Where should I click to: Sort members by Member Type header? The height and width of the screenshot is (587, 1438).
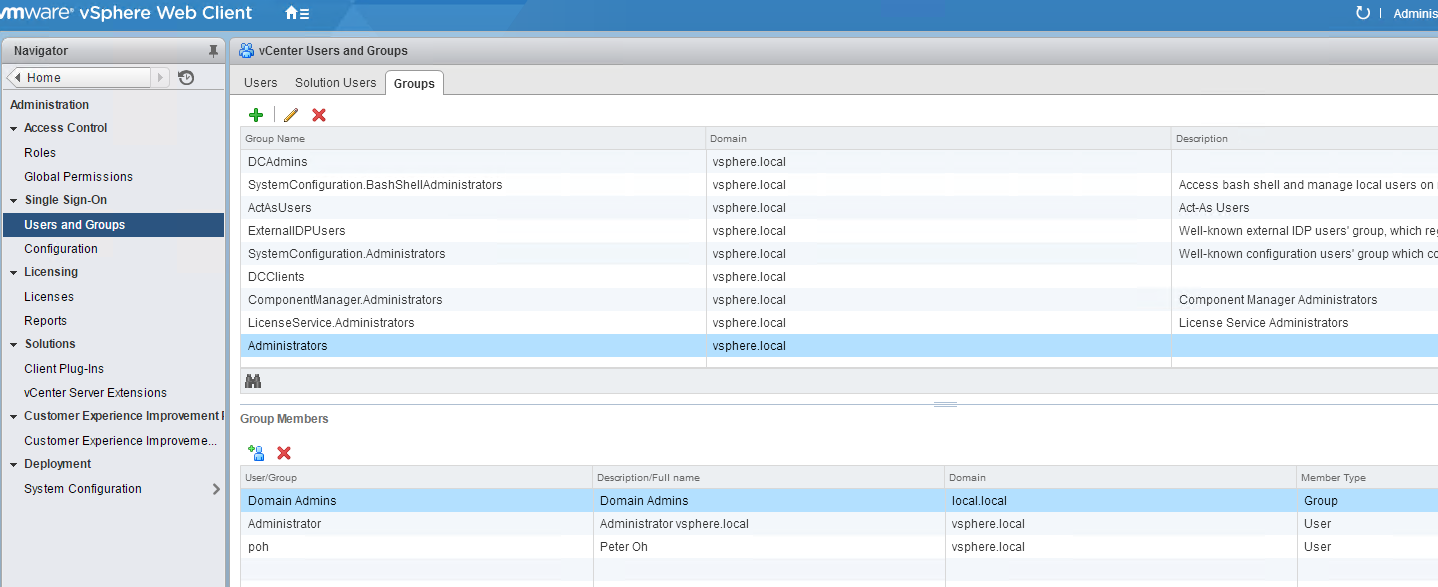point(1367,477)
